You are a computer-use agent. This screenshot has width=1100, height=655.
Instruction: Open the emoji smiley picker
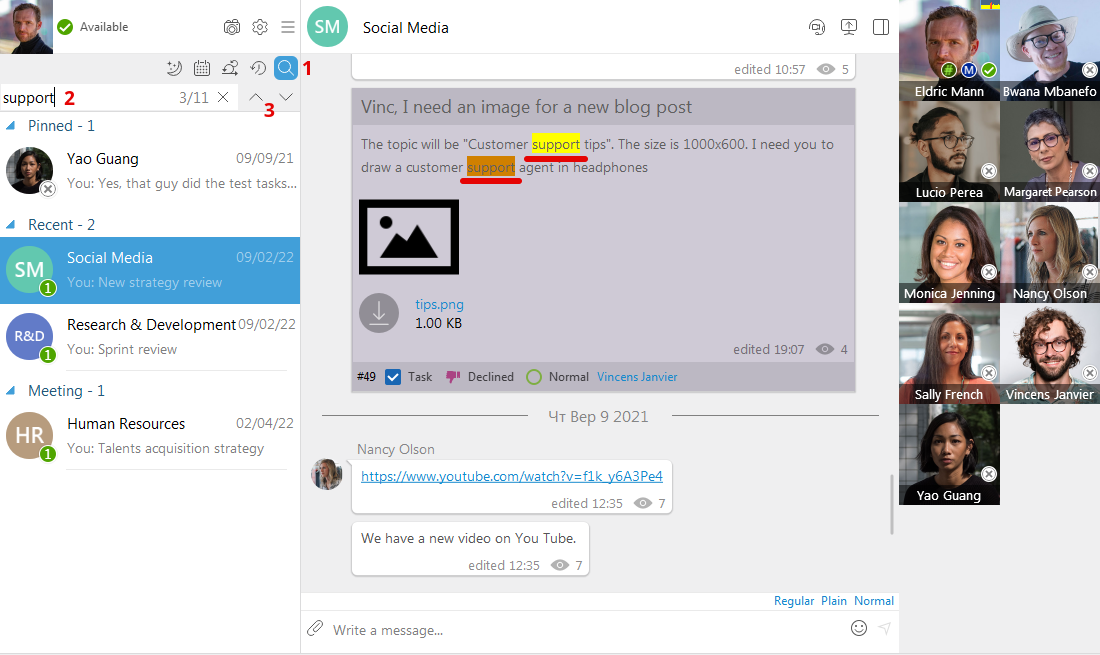(858, 628)
